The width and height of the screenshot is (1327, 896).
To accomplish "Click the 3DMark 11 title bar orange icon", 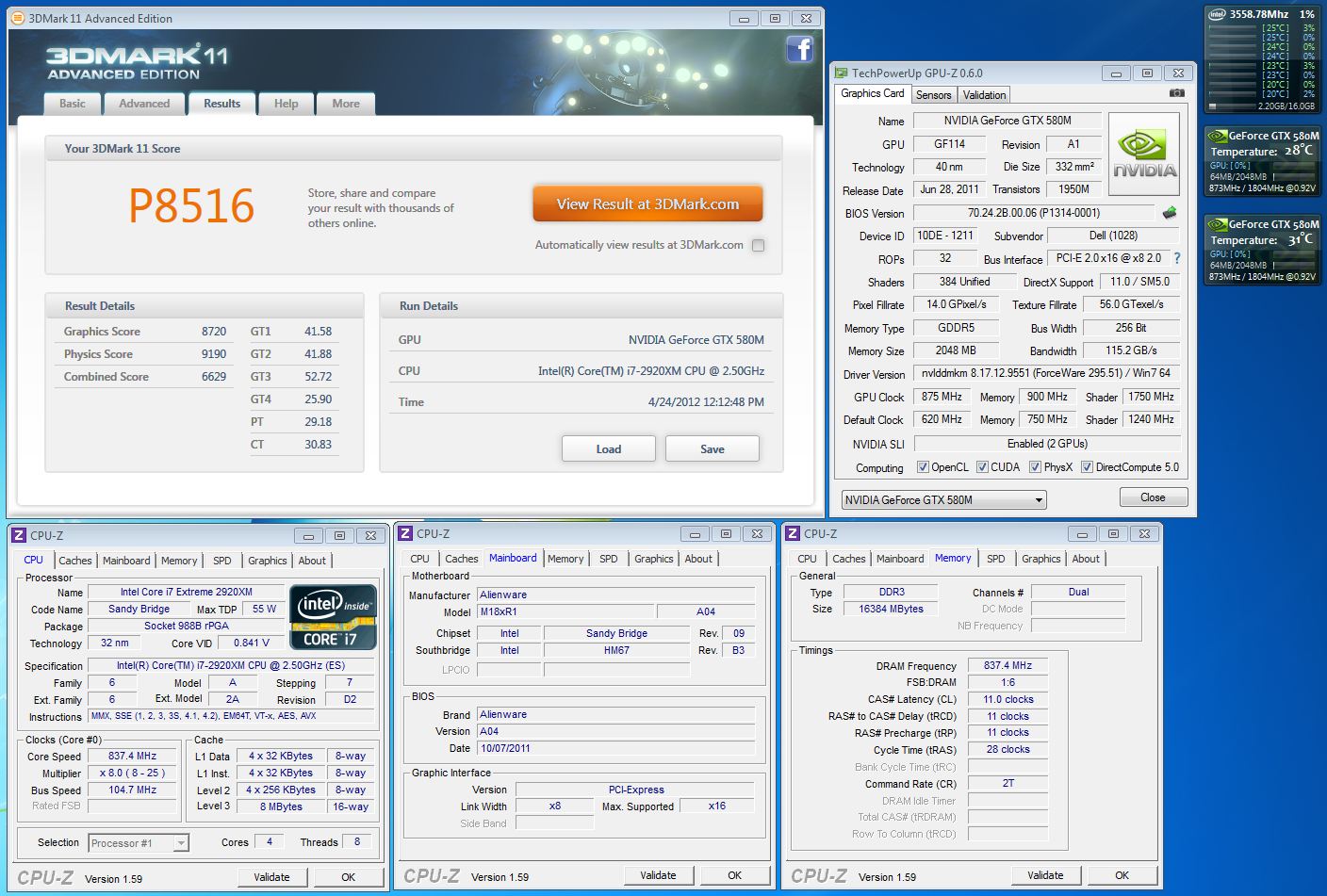I will point(16,18).
